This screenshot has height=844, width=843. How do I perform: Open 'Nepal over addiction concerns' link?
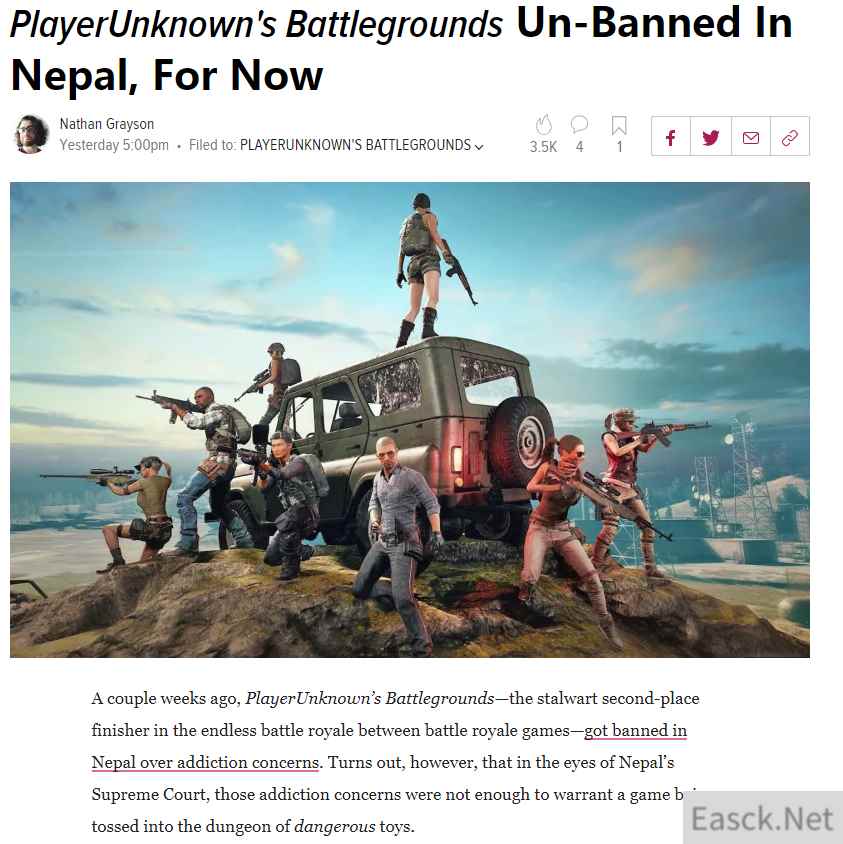pos(206,762)
